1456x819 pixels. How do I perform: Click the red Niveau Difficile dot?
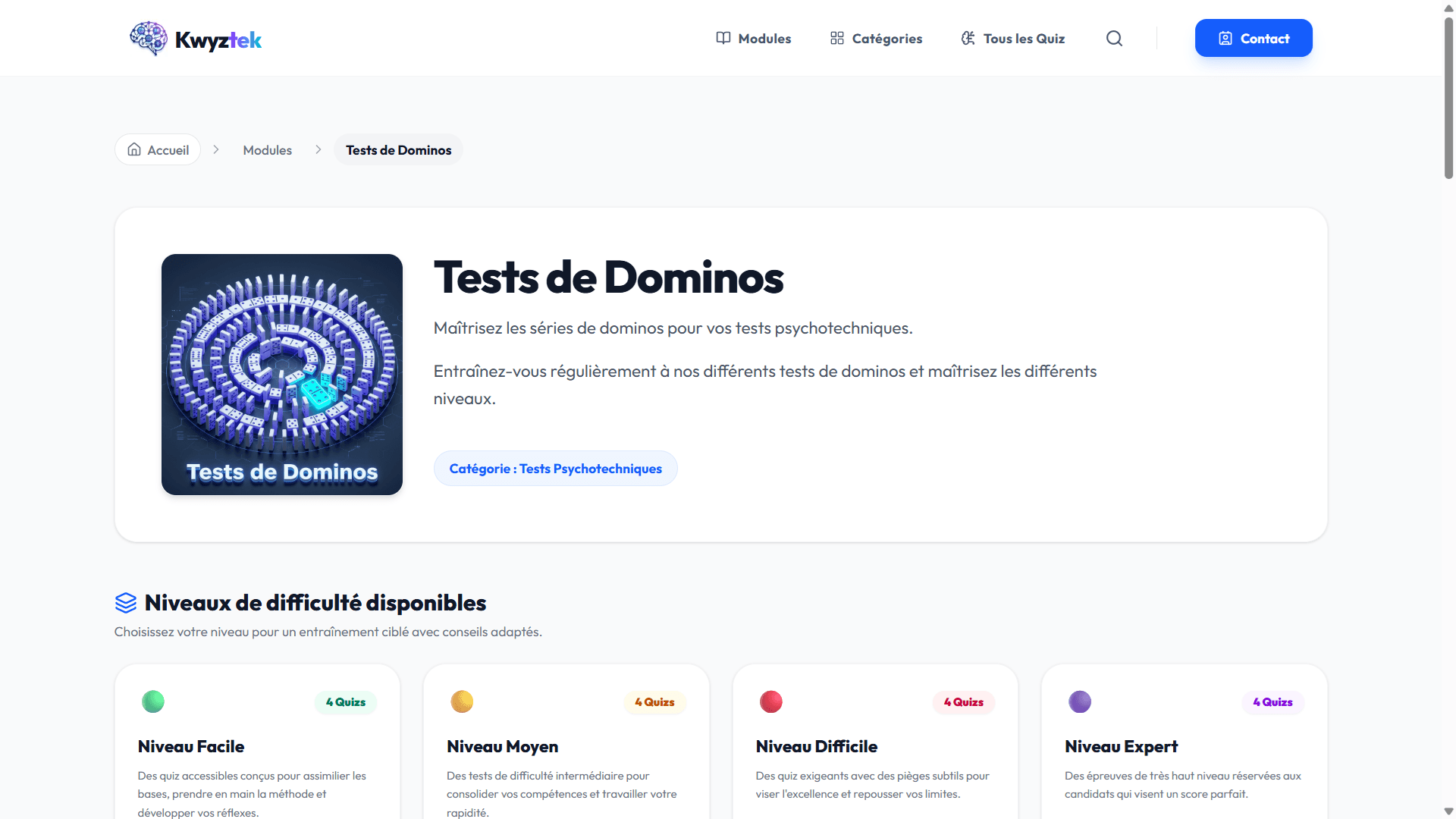pos(771,701)
